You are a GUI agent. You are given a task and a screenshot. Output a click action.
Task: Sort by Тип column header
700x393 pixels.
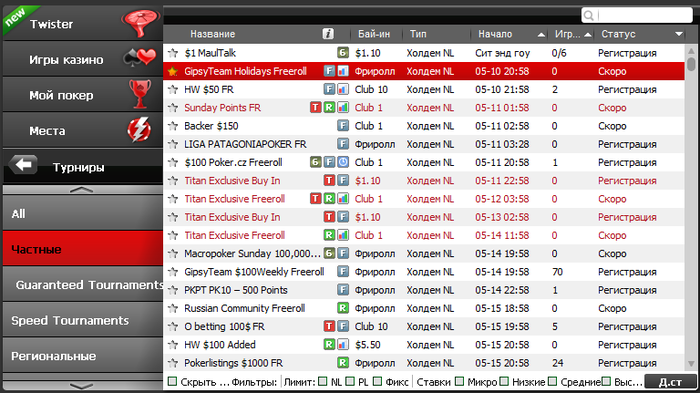(418, 34)
